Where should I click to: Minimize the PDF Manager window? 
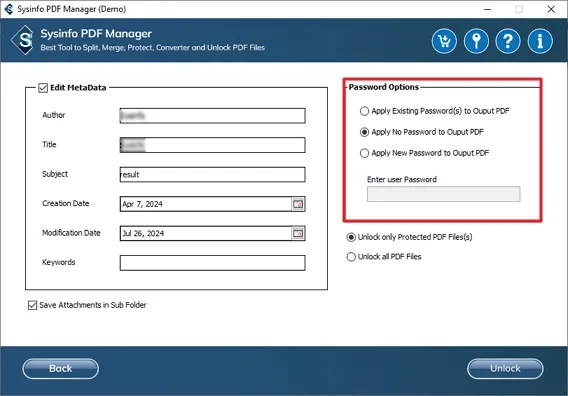(487, 9)
